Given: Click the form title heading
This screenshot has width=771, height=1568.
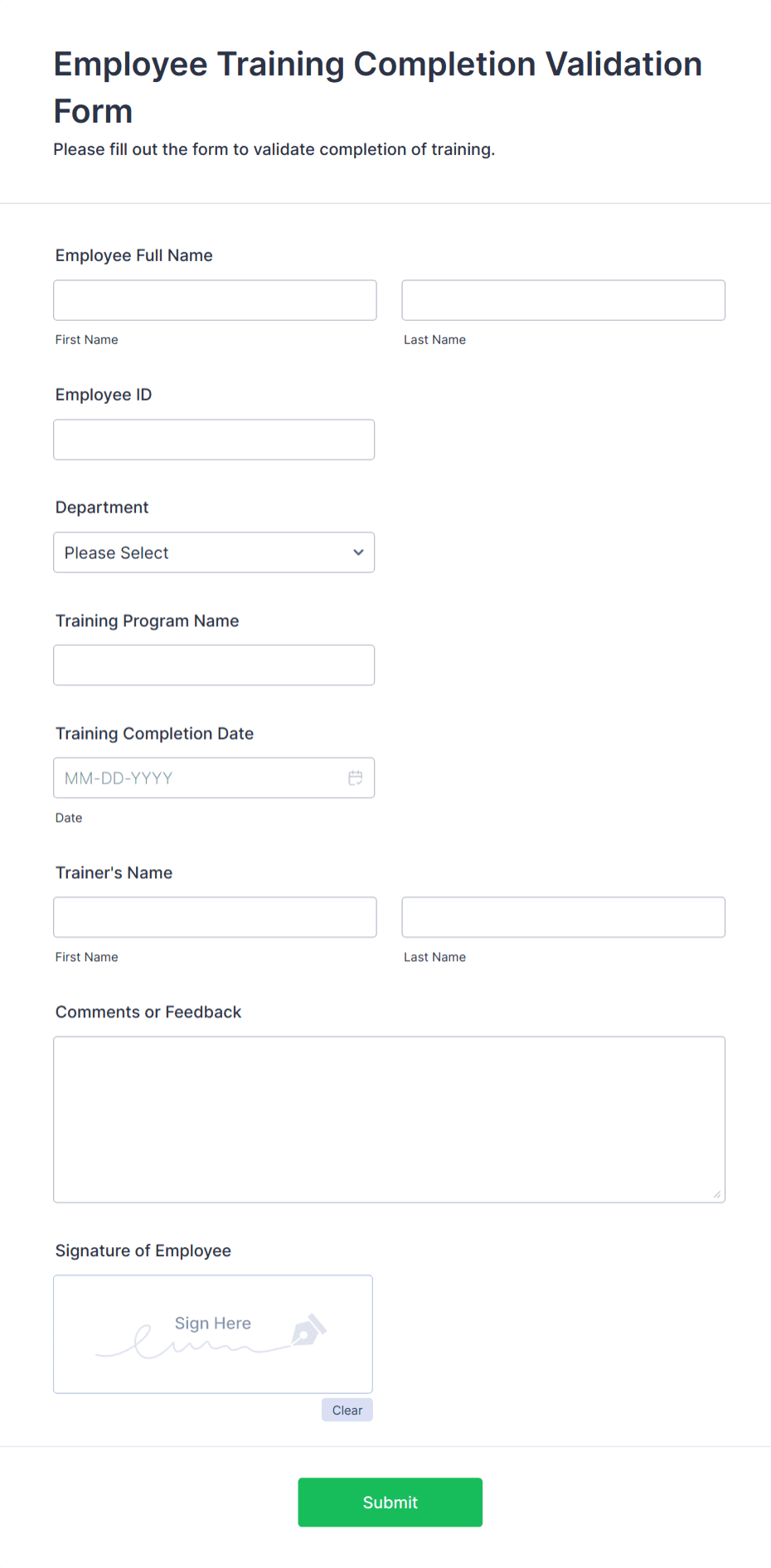Looking at the screenshot, I should tap(377, 86).
